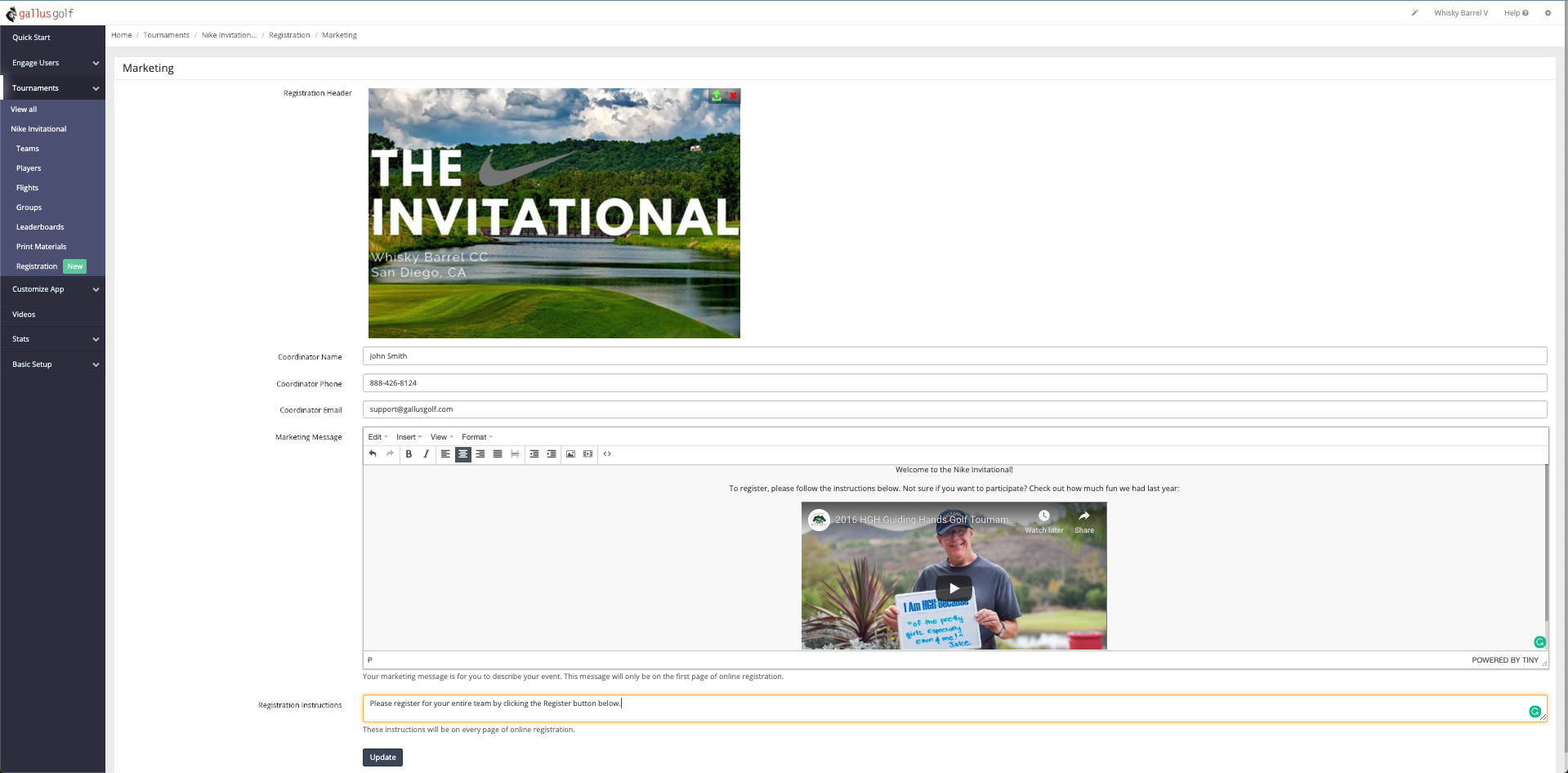Click the Grammarly icon in marketing editor
The image size is (1568, 773).
(x=1539, y=642)
